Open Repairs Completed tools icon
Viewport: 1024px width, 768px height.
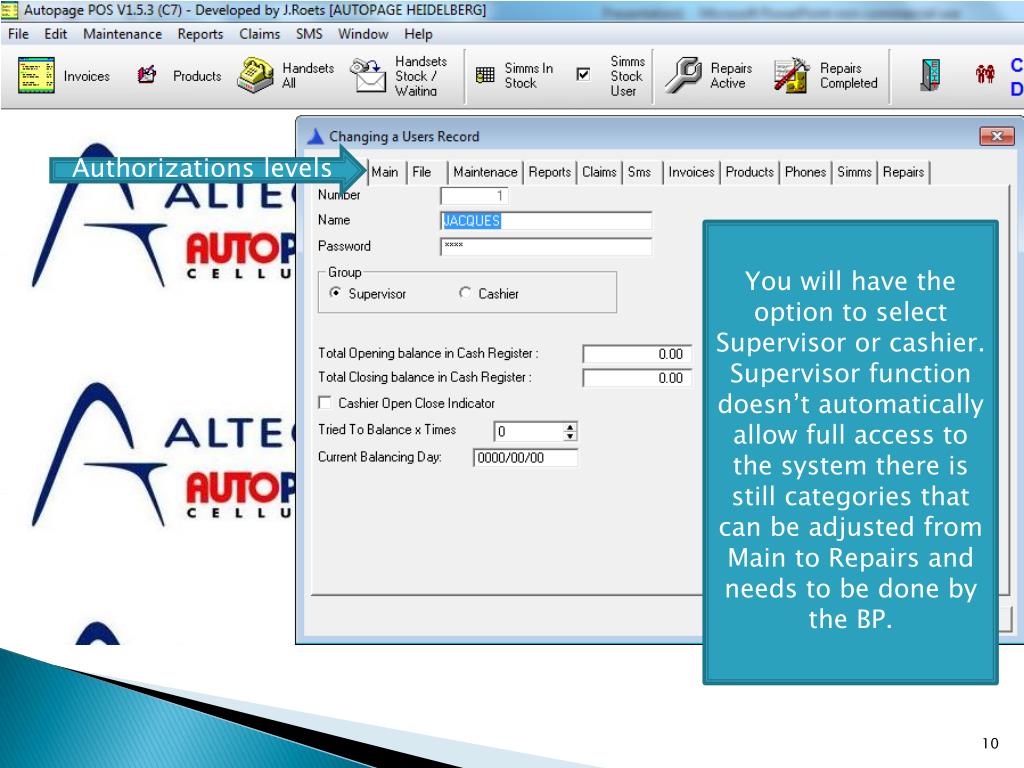[791, 75]
